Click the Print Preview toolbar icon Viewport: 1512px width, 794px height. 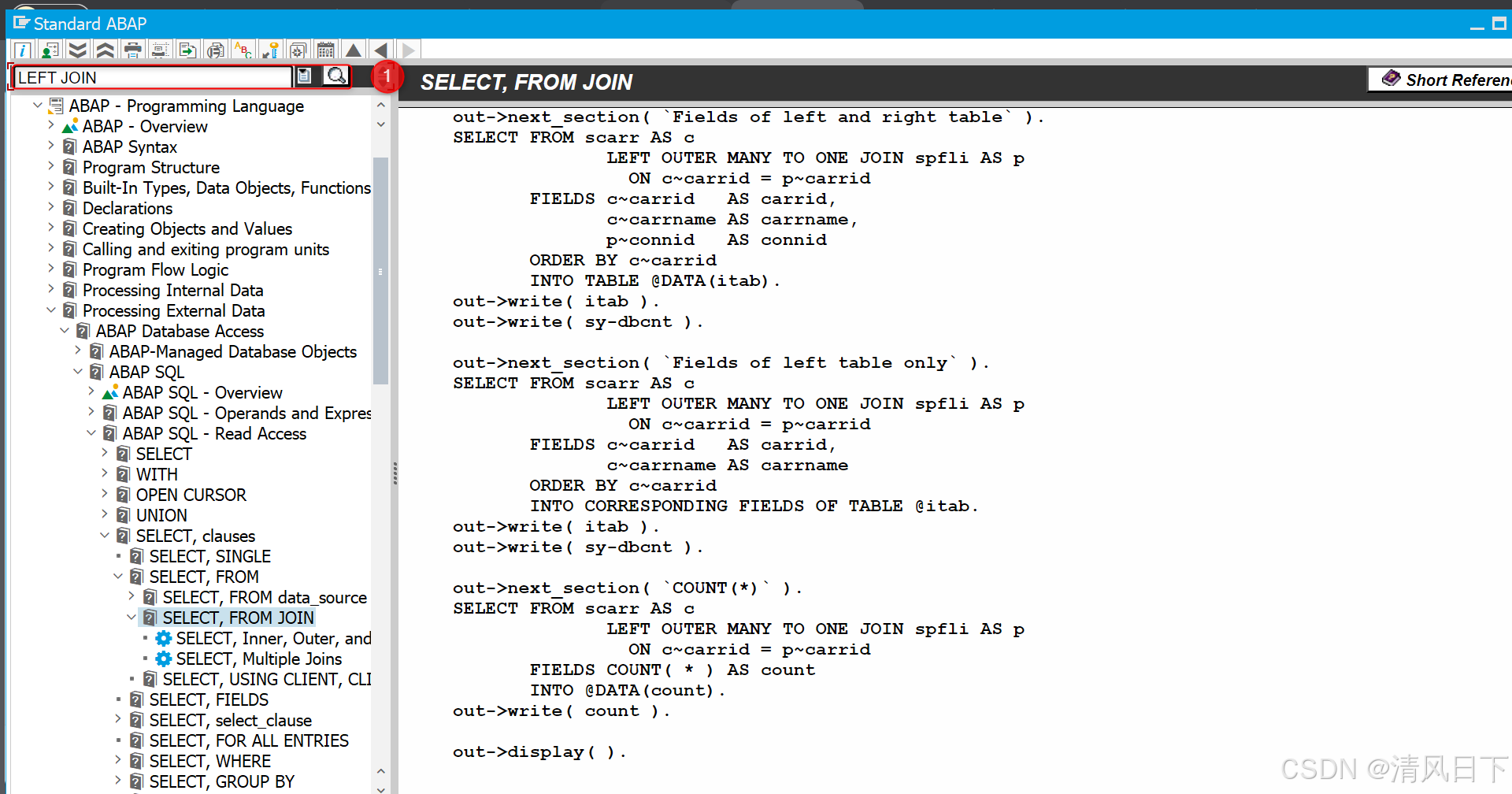160,50
